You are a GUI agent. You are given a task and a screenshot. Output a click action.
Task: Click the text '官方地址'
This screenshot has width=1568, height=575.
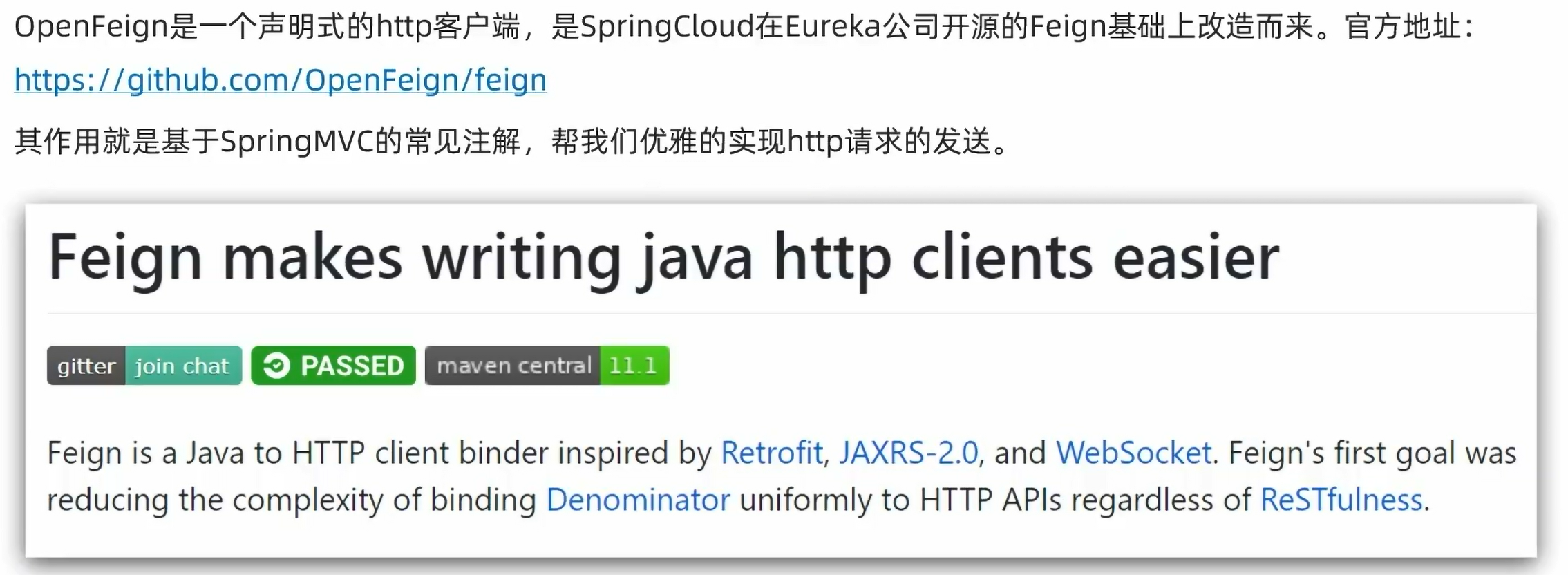pos(1403,28)
